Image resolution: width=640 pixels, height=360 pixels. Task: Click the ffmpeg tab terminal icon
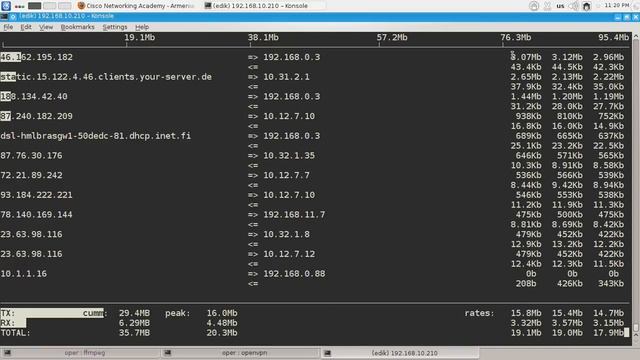[7, 353]
